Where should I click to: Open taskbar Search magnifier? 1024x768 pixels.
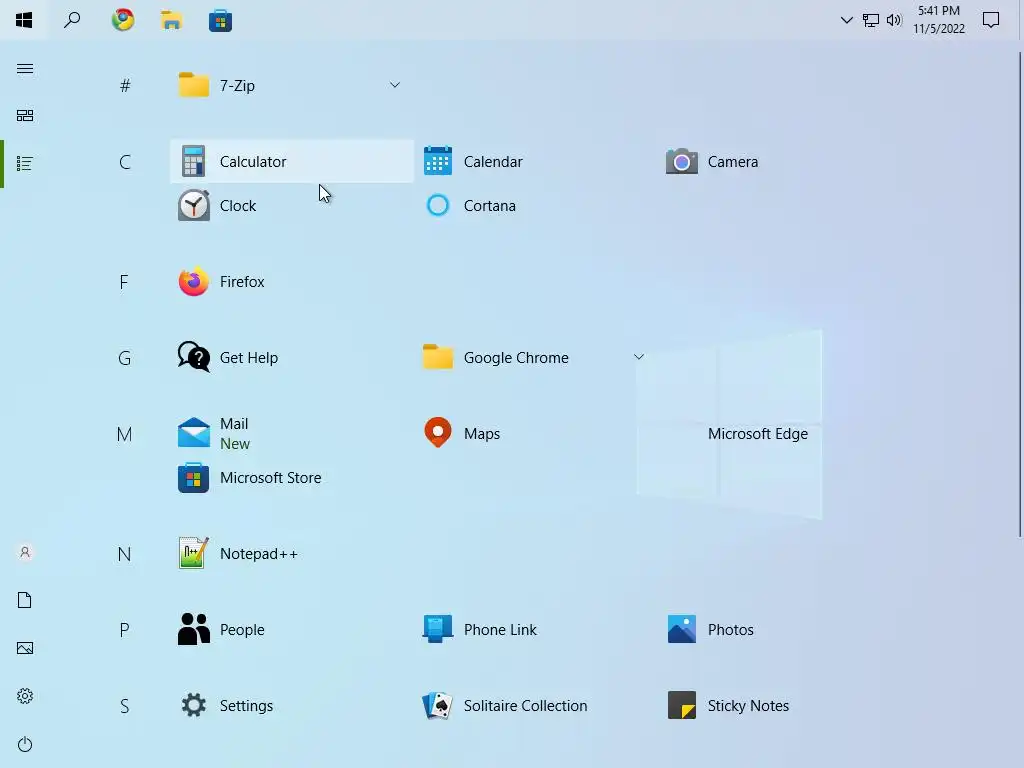click(x=72, y=20)
